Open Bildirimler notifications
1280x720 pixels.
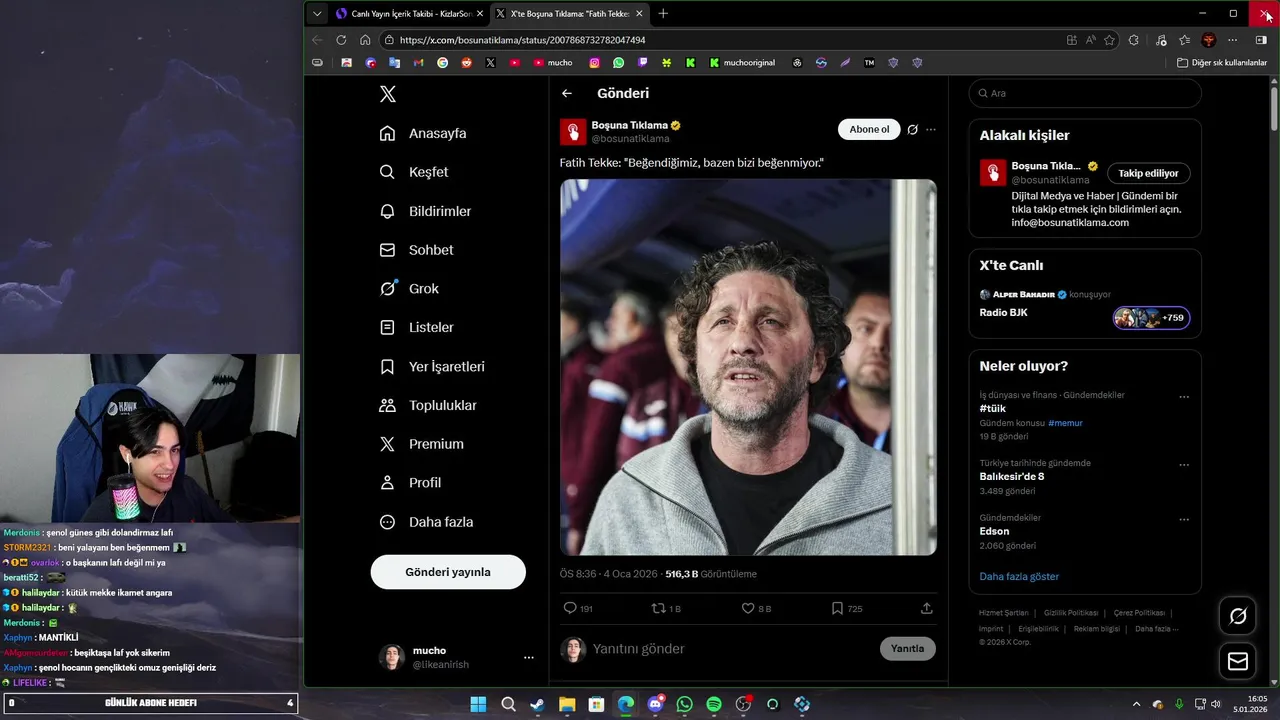[425, 211]
